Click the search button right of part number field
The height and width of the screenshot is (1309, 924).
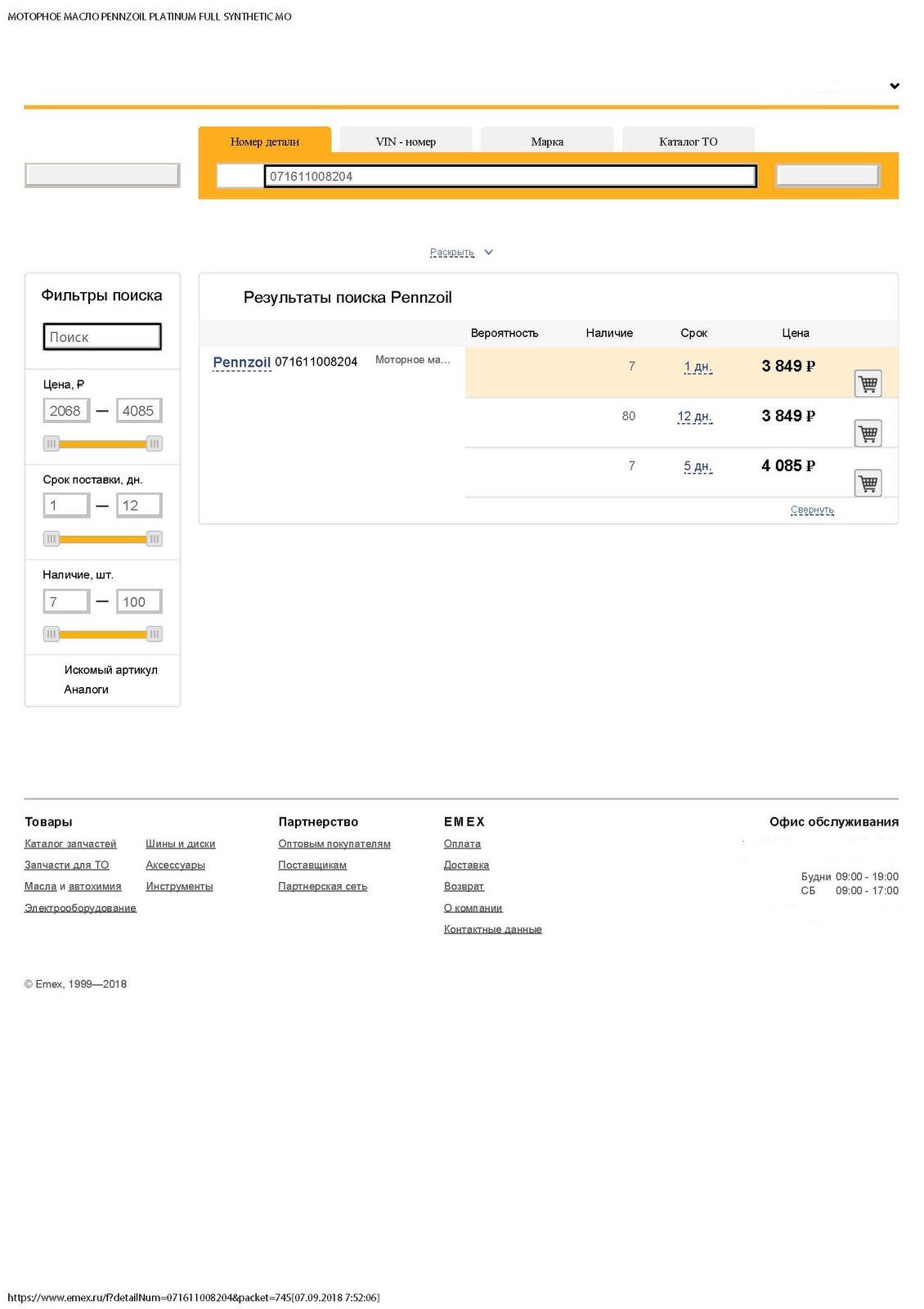click(x=828, y=175)
